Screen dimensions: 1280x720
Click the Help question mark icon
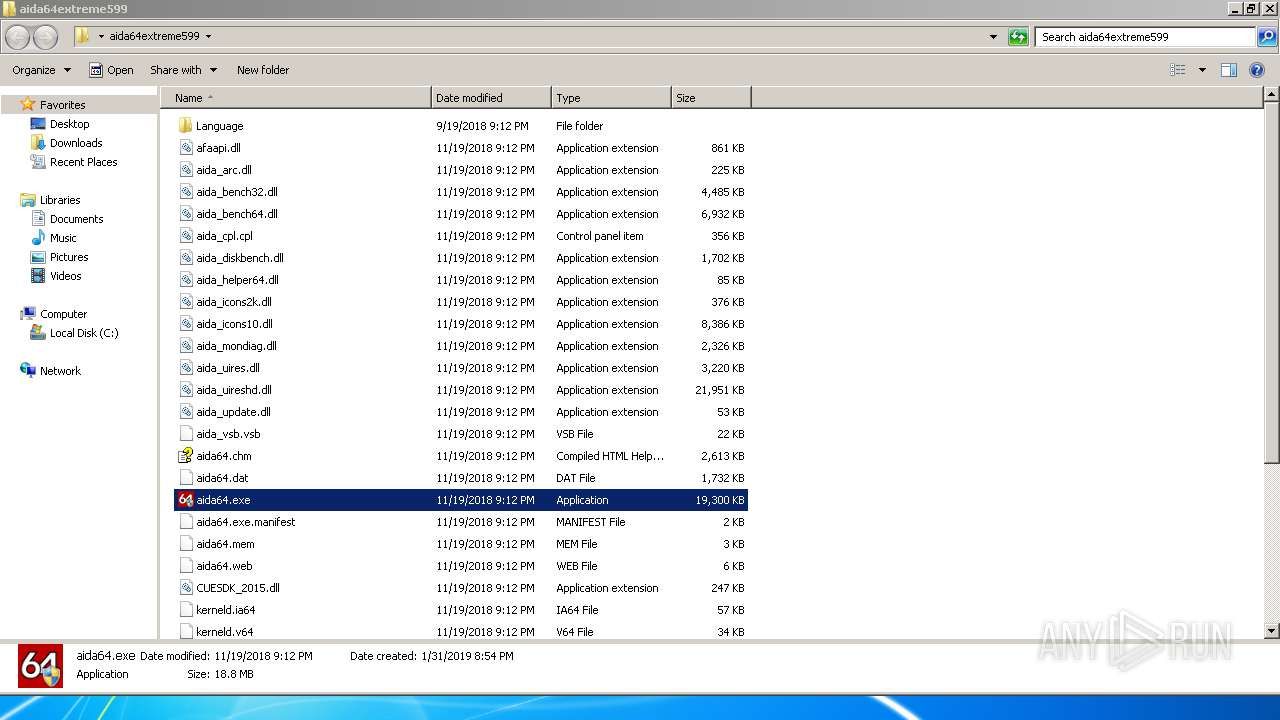coord(1257,70)
